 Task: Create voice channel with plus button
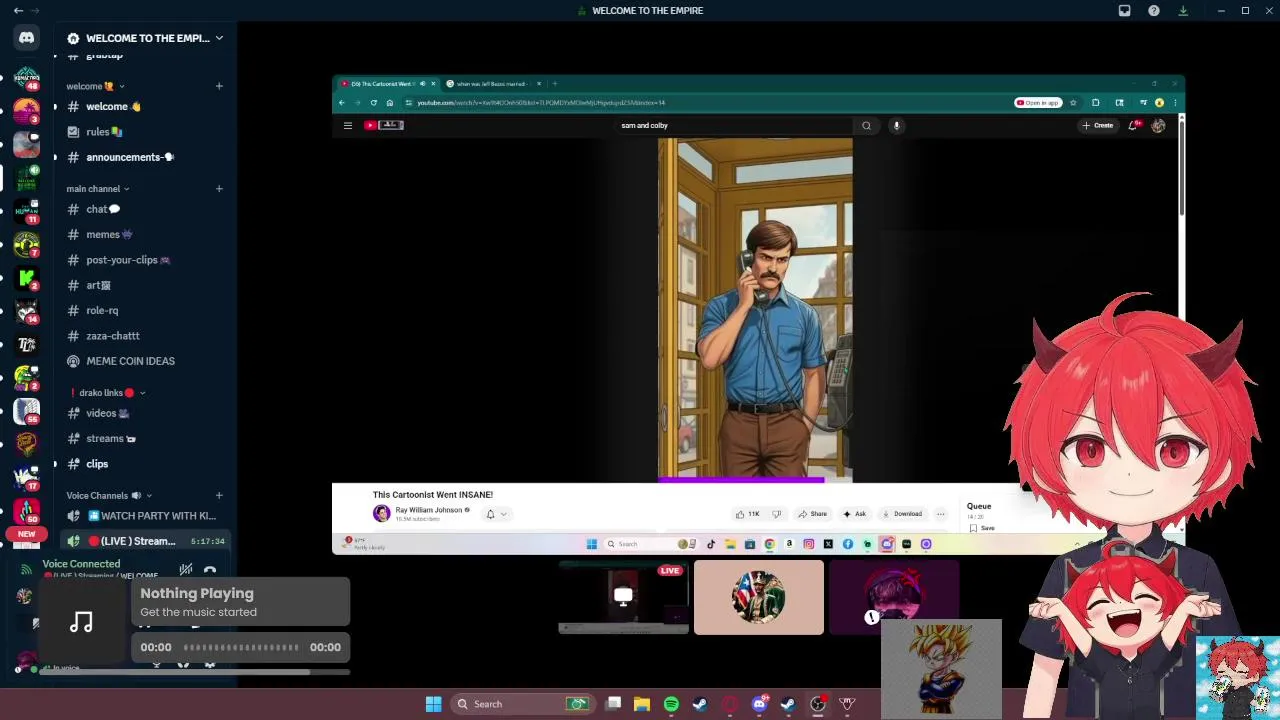click(x=219, y=495)
